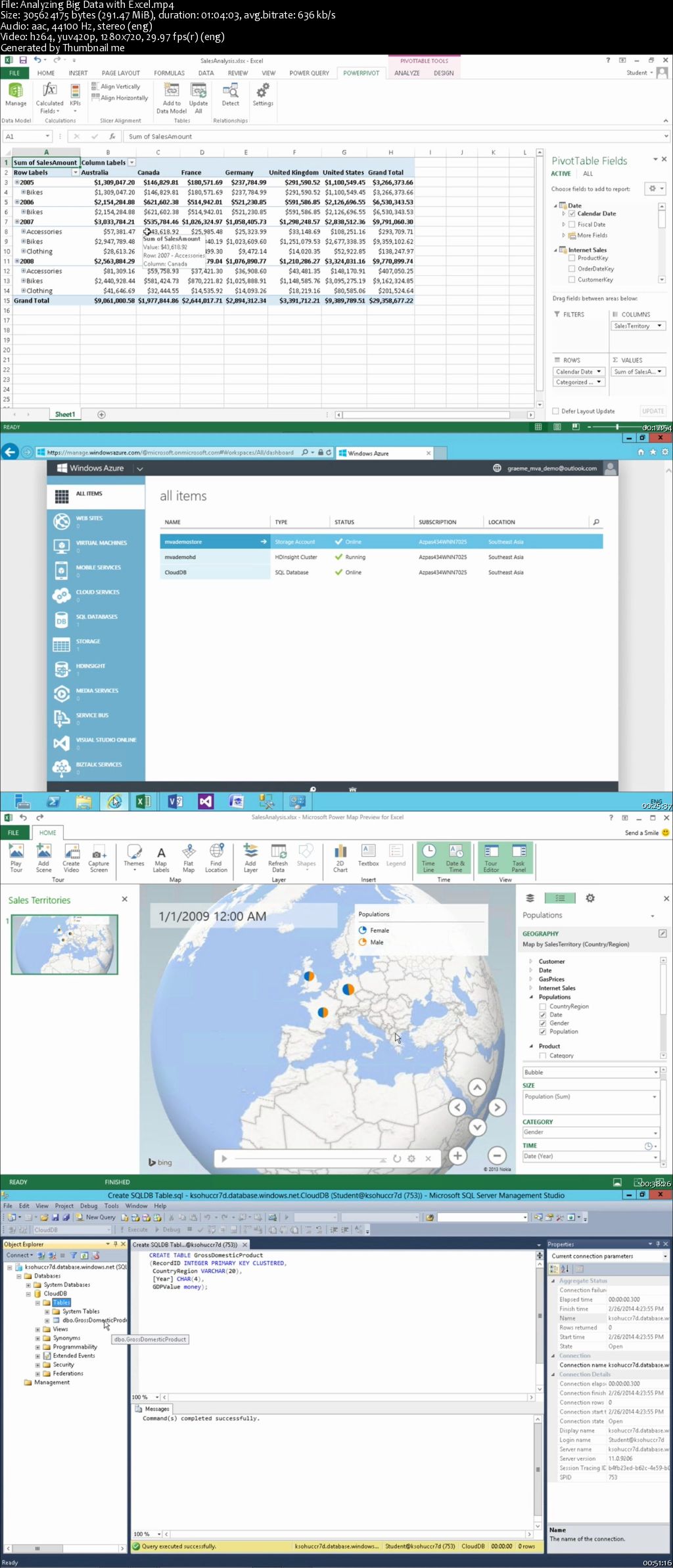673x1568 pixels.
Task: Open PowerPivot Settings icon
Action: point(263,95)
